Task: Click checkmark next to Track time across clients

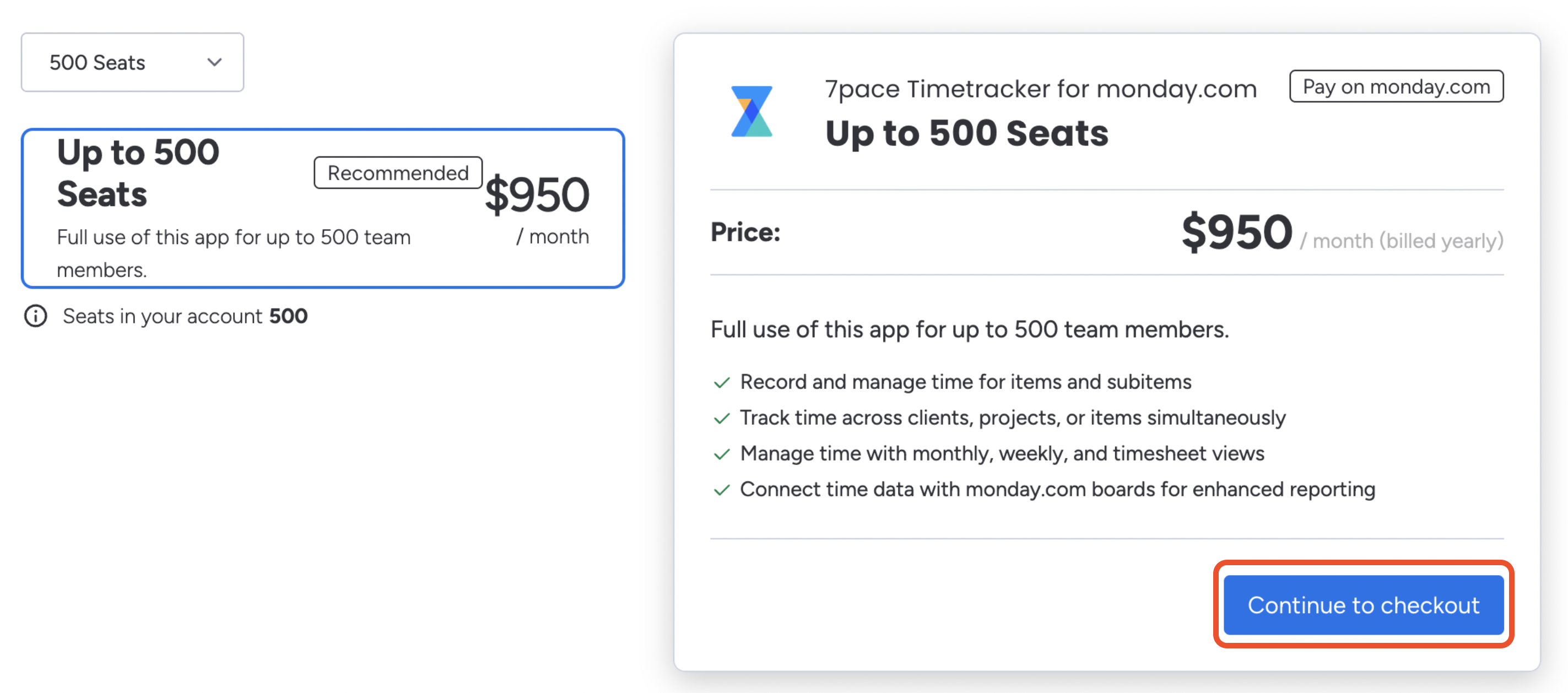Action: coord(722,418)
